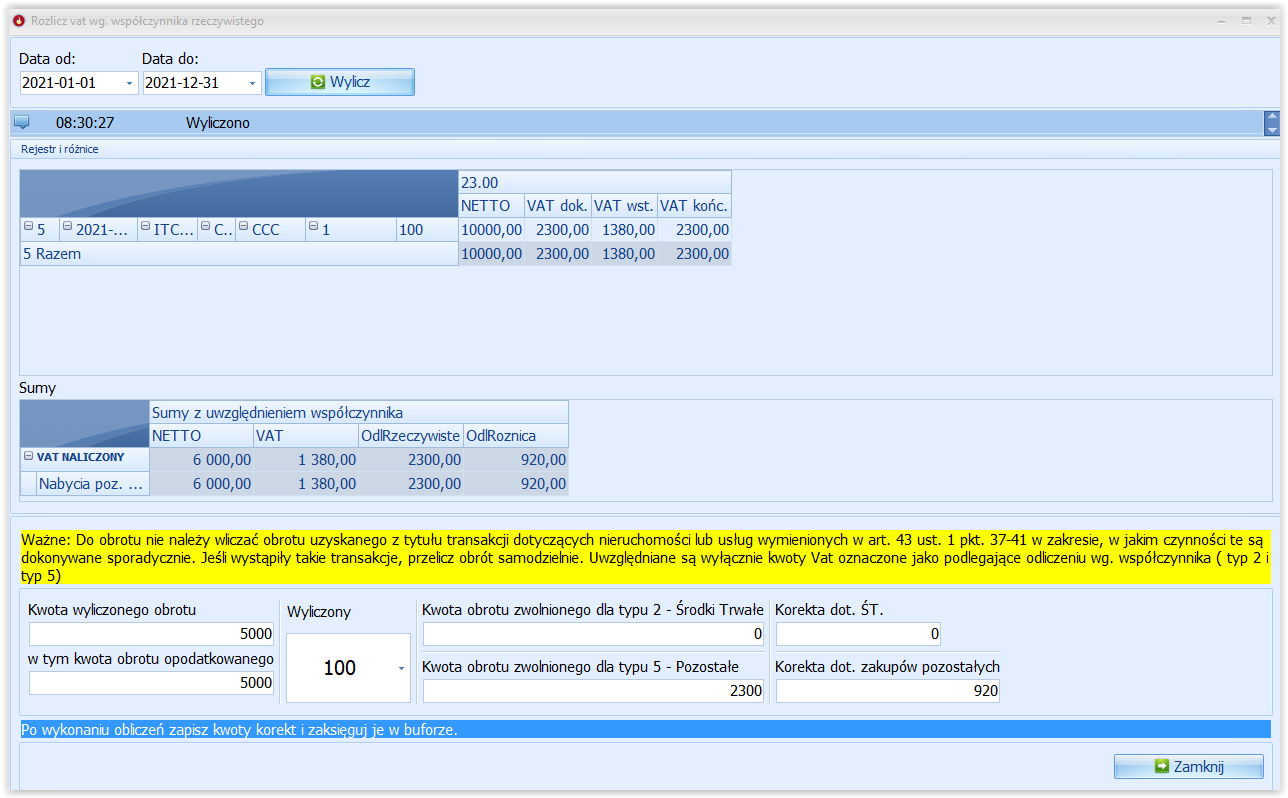The height and width of the screenshot is (798, 1288).
Task: Click the Zamknij button
Action: (1189, 766)
